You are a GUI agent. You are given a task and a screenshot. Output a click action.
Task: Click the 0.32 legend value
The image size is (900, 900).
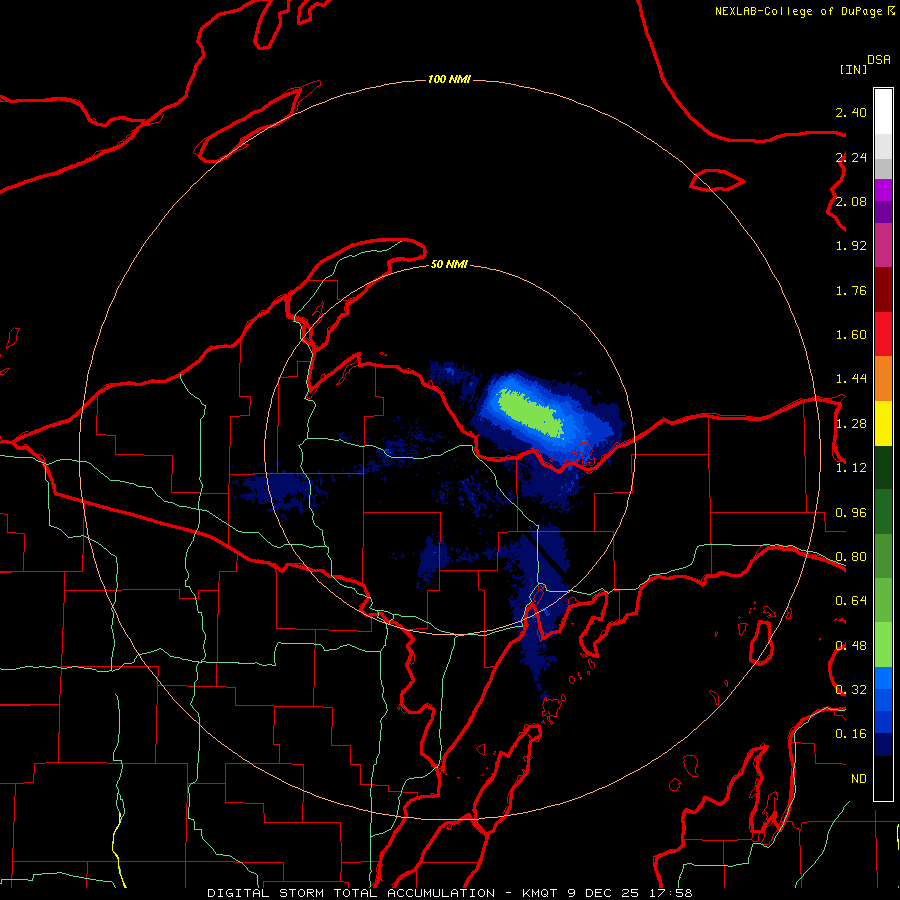(x=851, y=690)
